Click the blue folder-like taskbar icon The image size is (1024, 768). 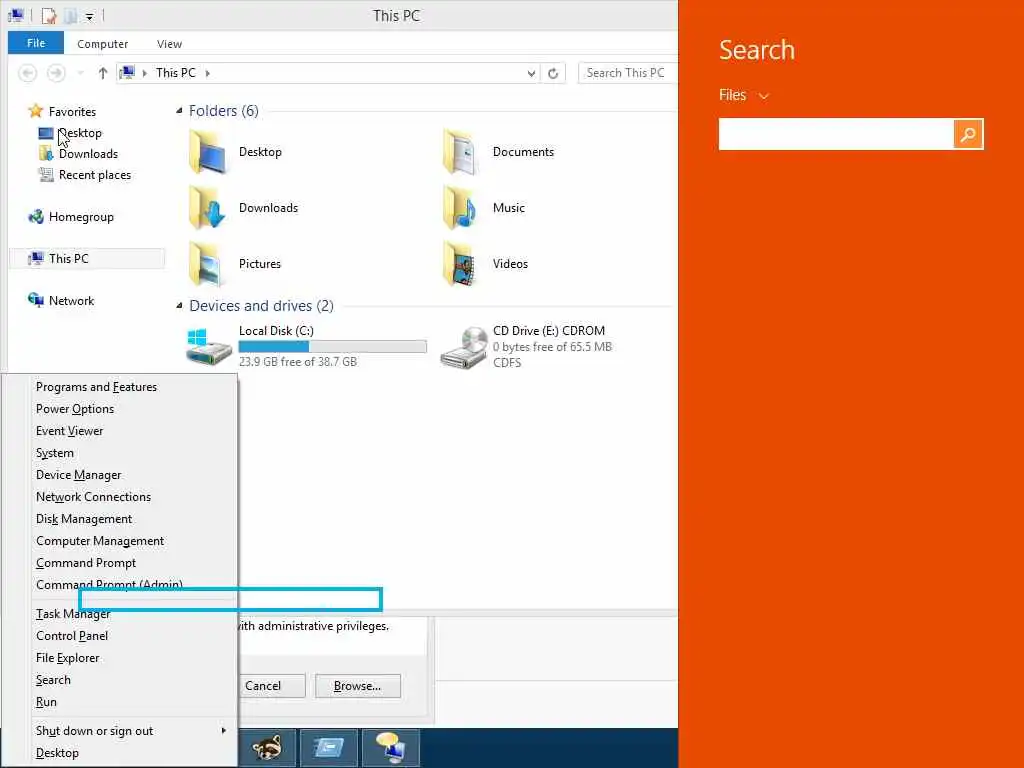(328, 748)
